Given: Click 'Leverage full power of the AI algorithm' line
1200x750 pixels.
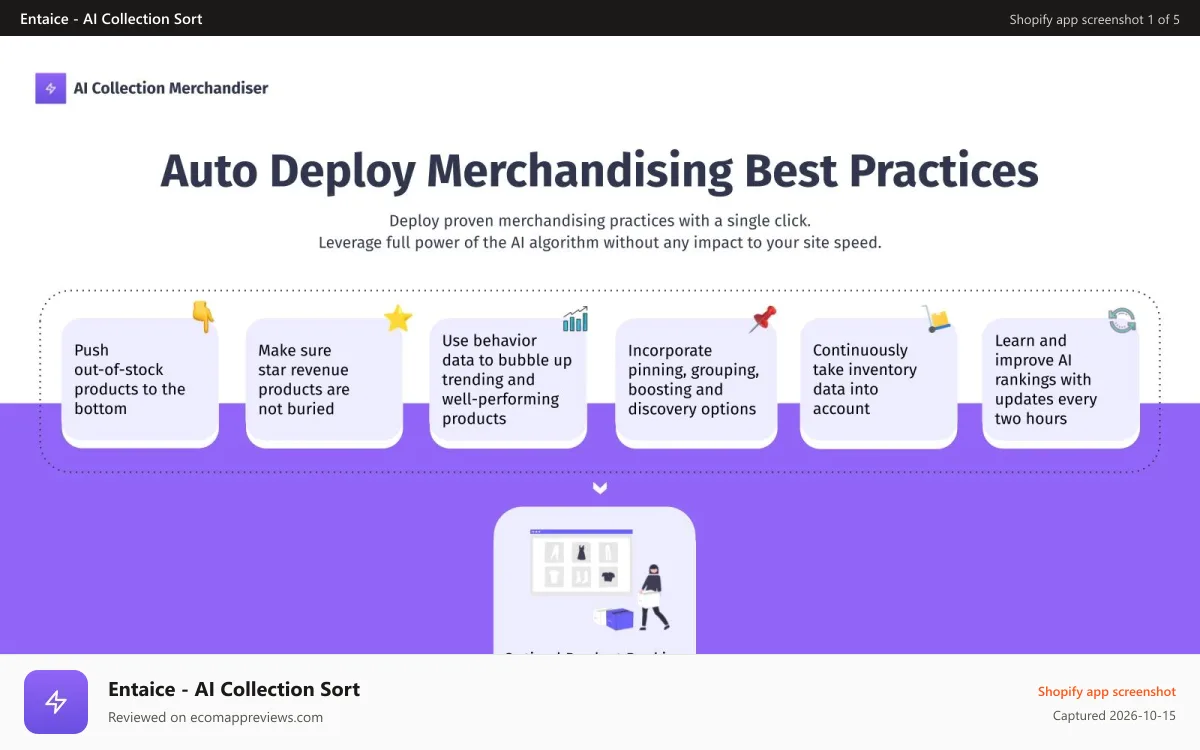Looking at the screenshot, I should [x=600, y=242].
